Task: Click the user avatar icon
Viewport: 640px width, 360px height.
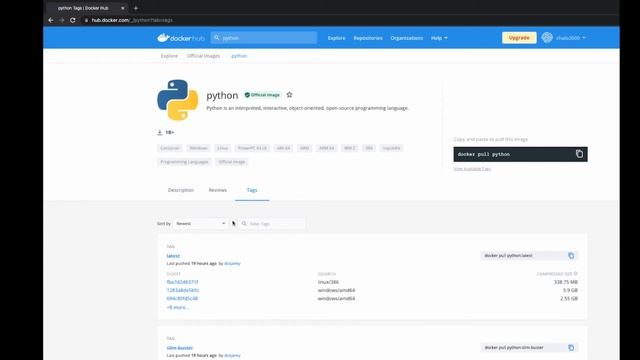Action: pos(547,38)
